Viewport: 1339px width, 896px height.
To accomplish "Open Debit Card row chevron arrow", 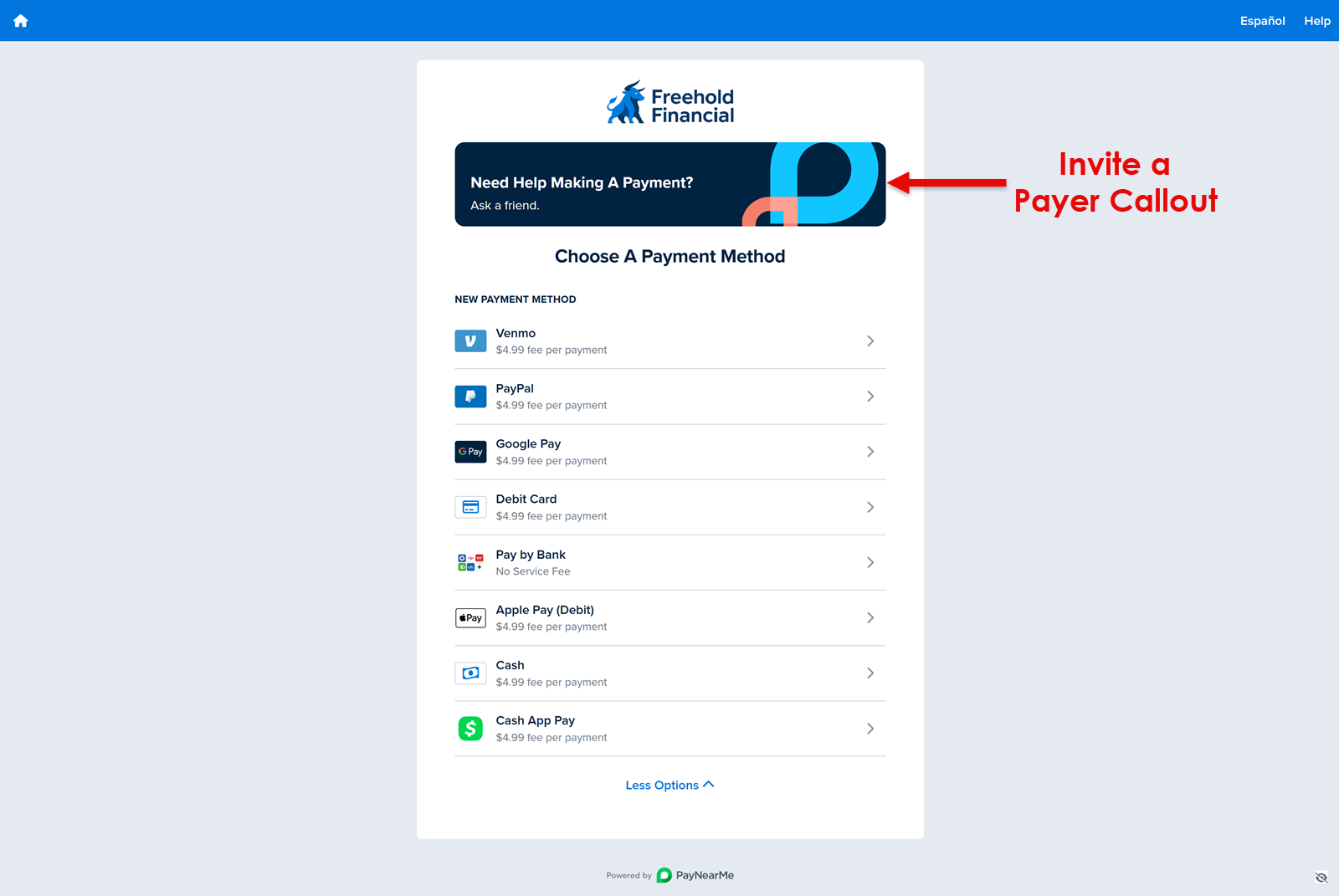I will [870, 507].
